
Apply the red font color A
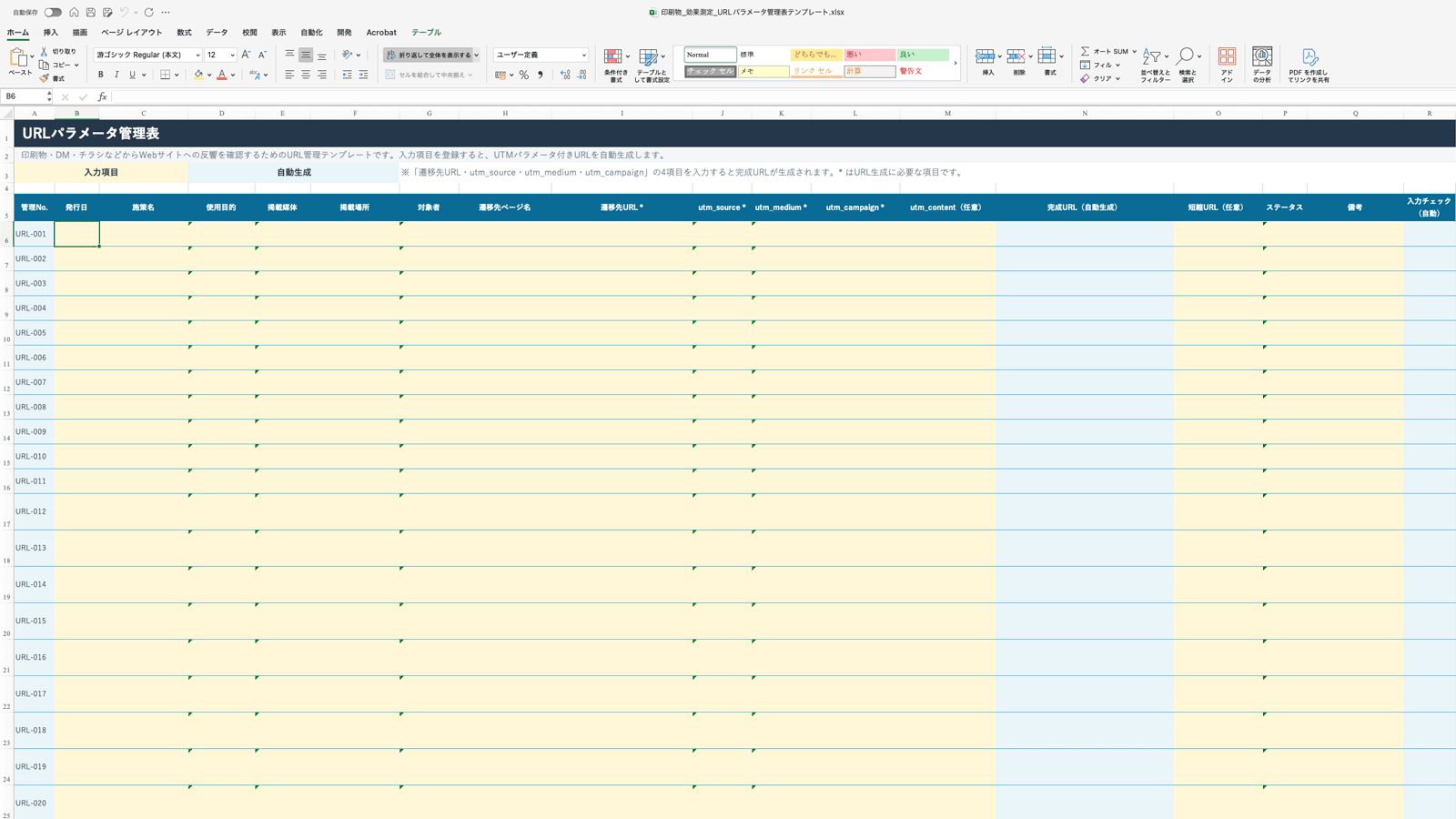tap(222, 75)
